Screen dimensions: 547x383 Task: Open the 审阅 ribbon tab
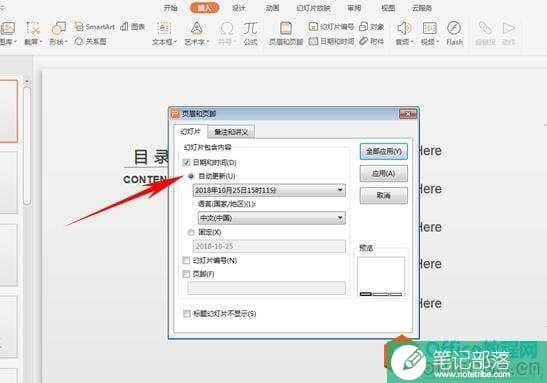354,8
